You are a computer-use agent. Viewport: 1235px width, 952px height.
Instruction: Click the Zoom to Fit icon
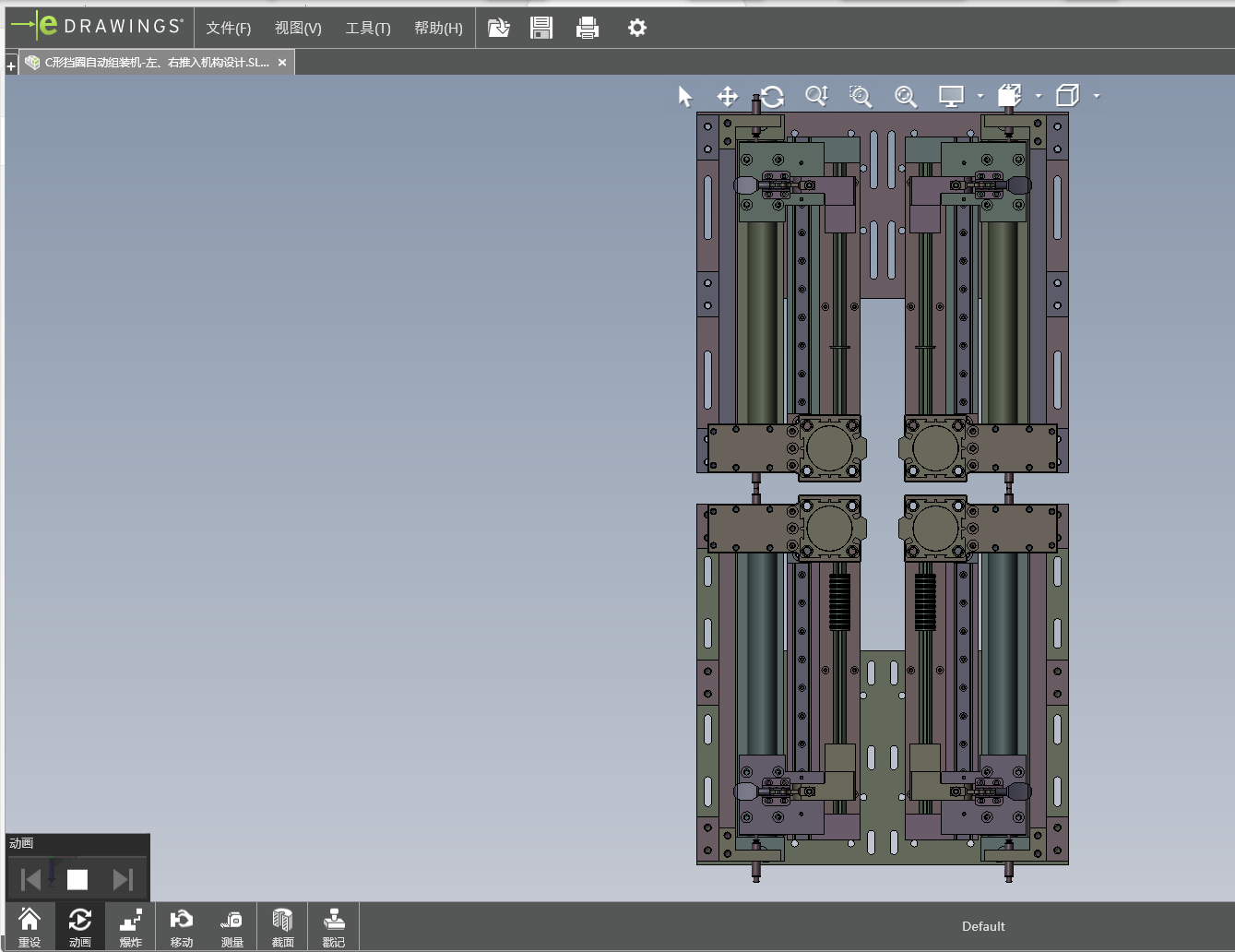906,96
